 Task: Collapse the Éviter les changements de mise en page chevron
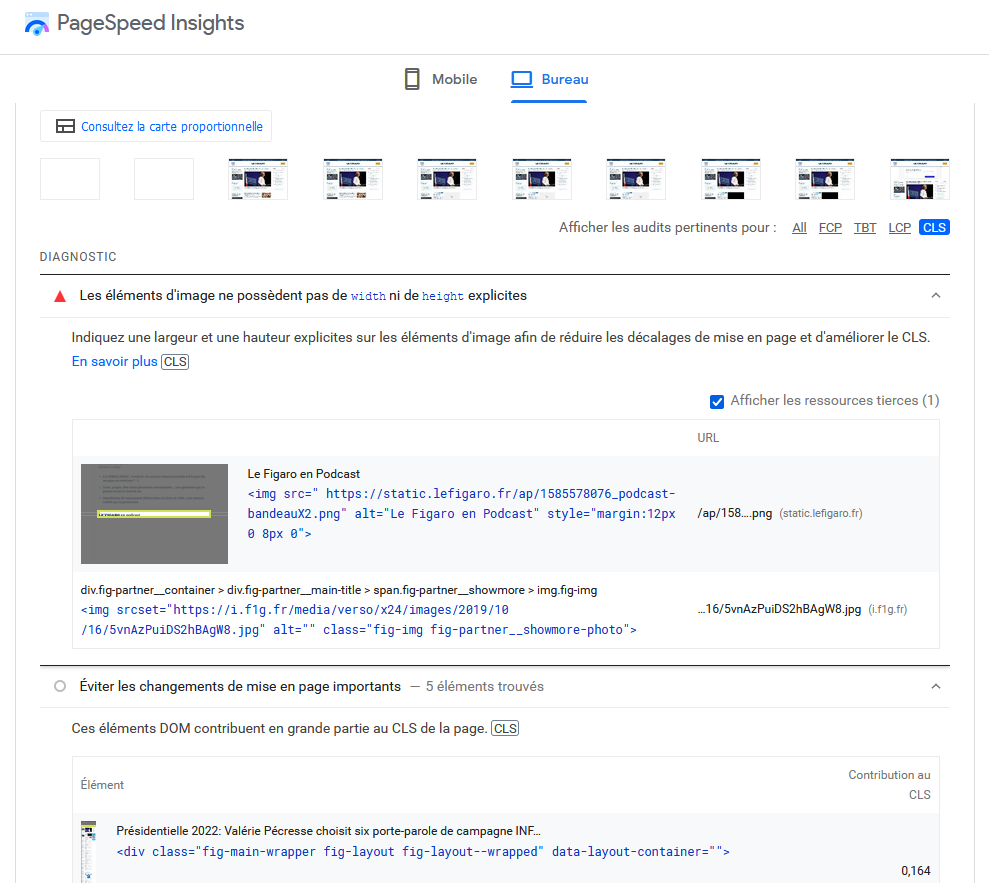[x=935, y=686]
